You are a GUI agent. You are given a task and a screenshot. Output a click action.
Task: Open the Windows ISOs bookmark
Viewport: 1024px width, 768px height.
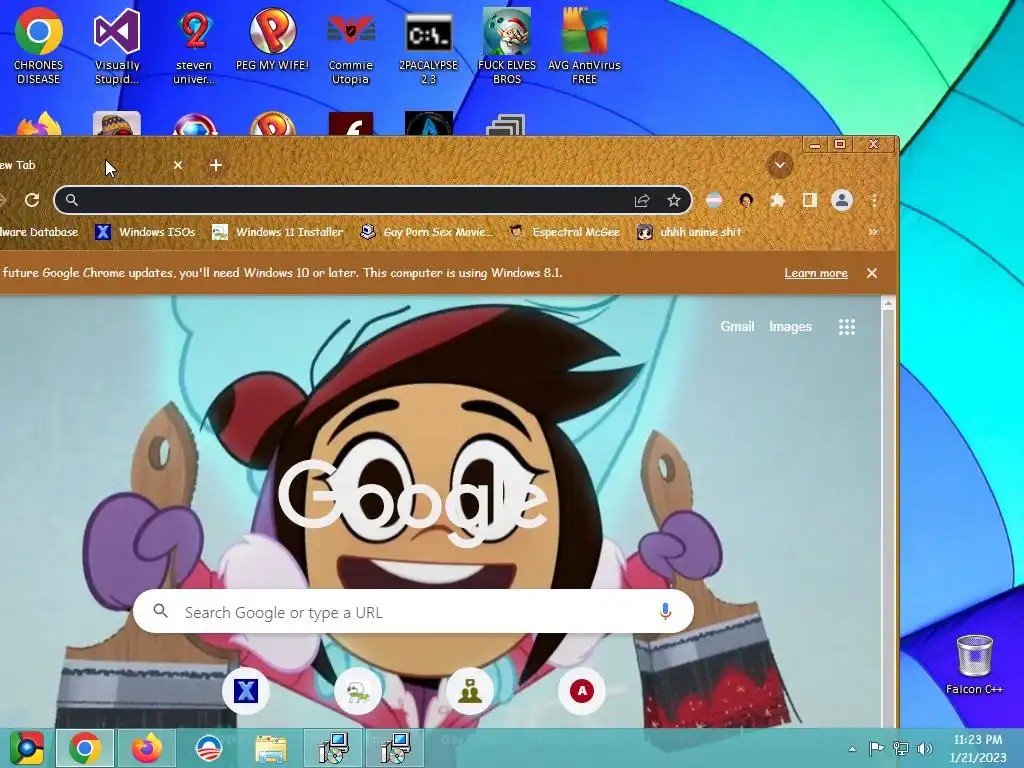(145, 232)
